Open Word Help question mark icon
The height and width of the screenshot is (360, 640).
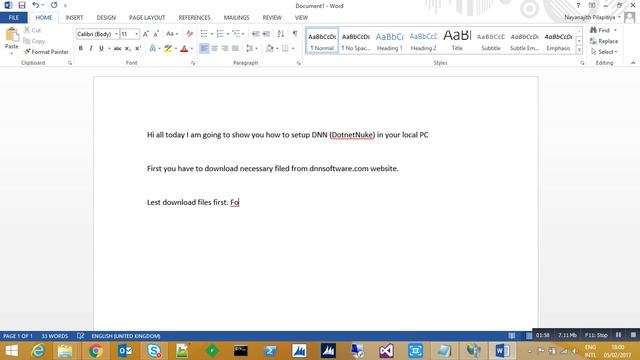(578, 5)
